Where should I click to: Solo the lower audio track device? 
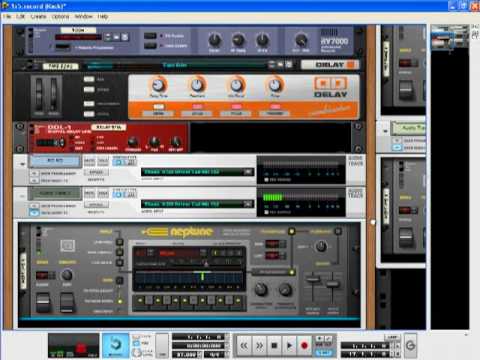click(103, 193)
